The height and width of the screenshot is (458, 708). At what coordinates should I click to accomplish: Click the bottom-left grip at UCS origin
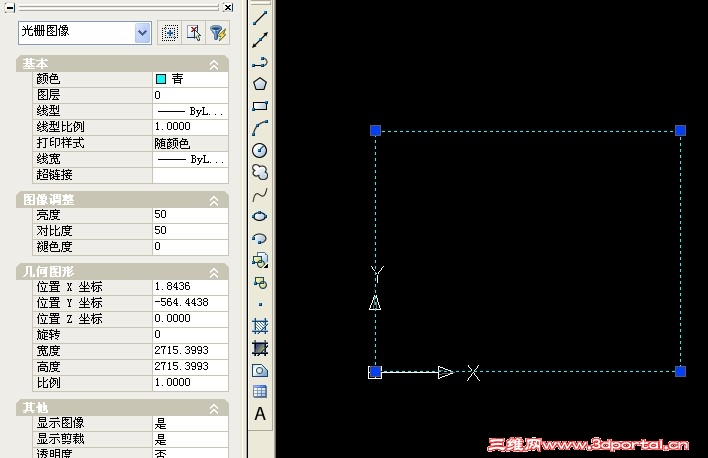click(x=375, y=372)
